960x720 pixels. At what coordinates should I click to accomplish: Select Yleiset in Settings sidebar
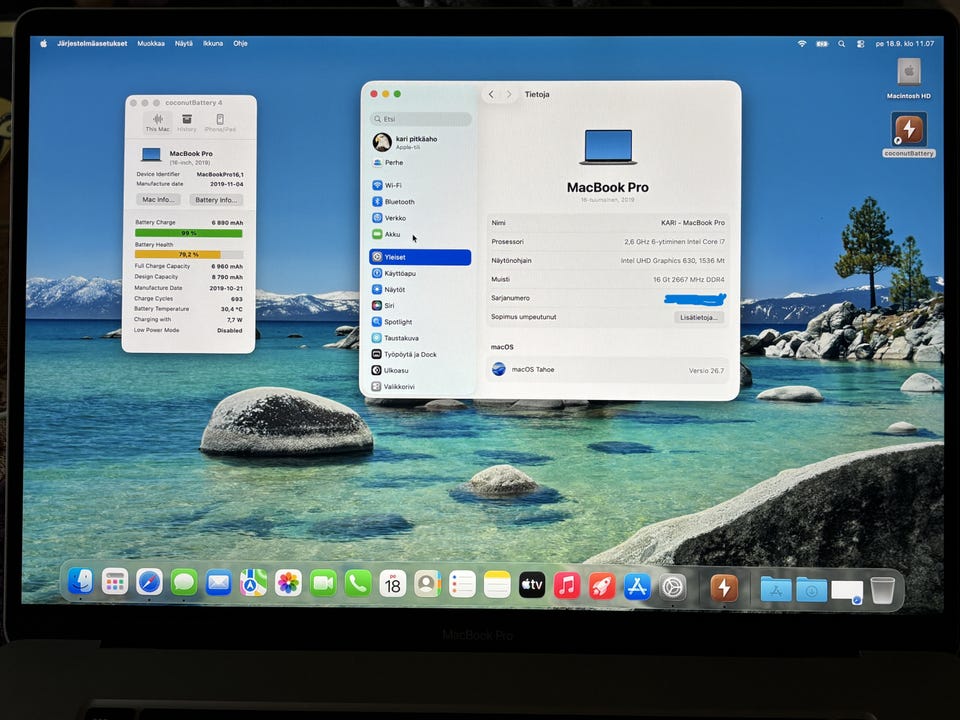click(421, 257)
